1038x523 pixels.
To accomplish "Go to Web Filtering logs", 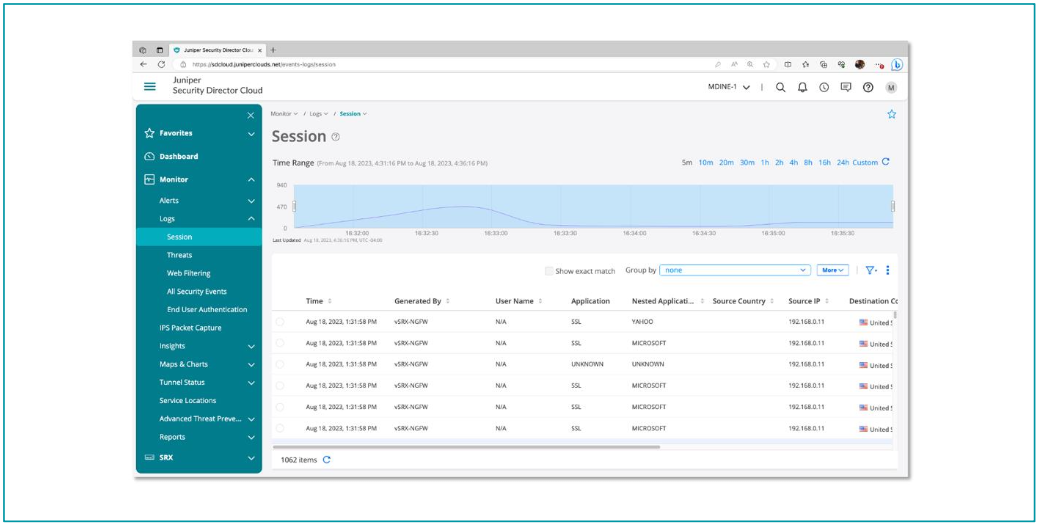I will (x=188, y=273).
